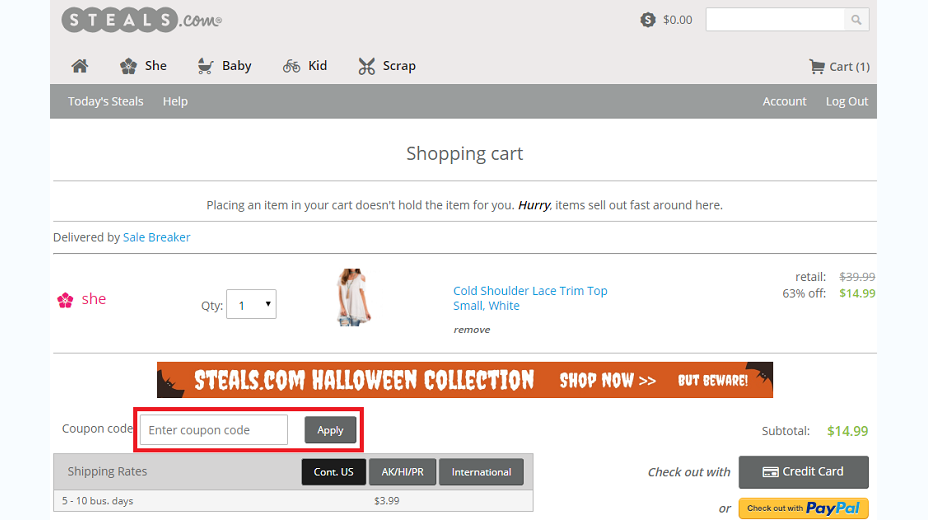Open the home page via house icon
This screenshot has width=928, height=520.
pos(80,66)
